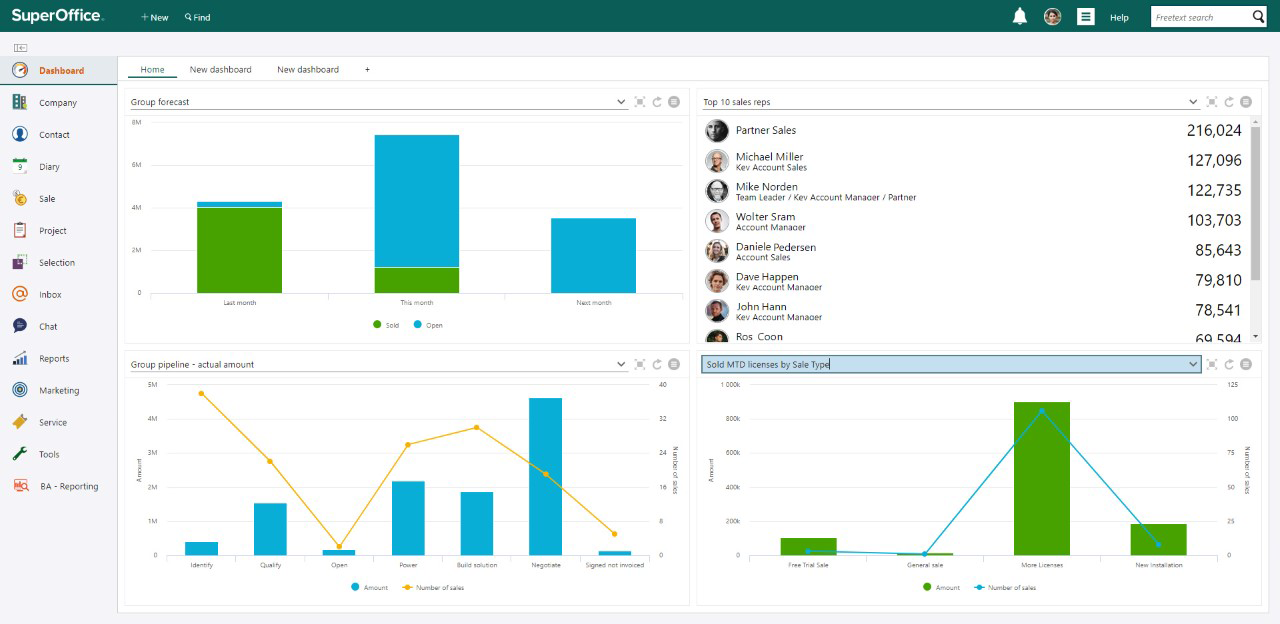Open the Sale section icon
Image resolution: width=1280 pixels, height=624 pixels.
(20, 198)
